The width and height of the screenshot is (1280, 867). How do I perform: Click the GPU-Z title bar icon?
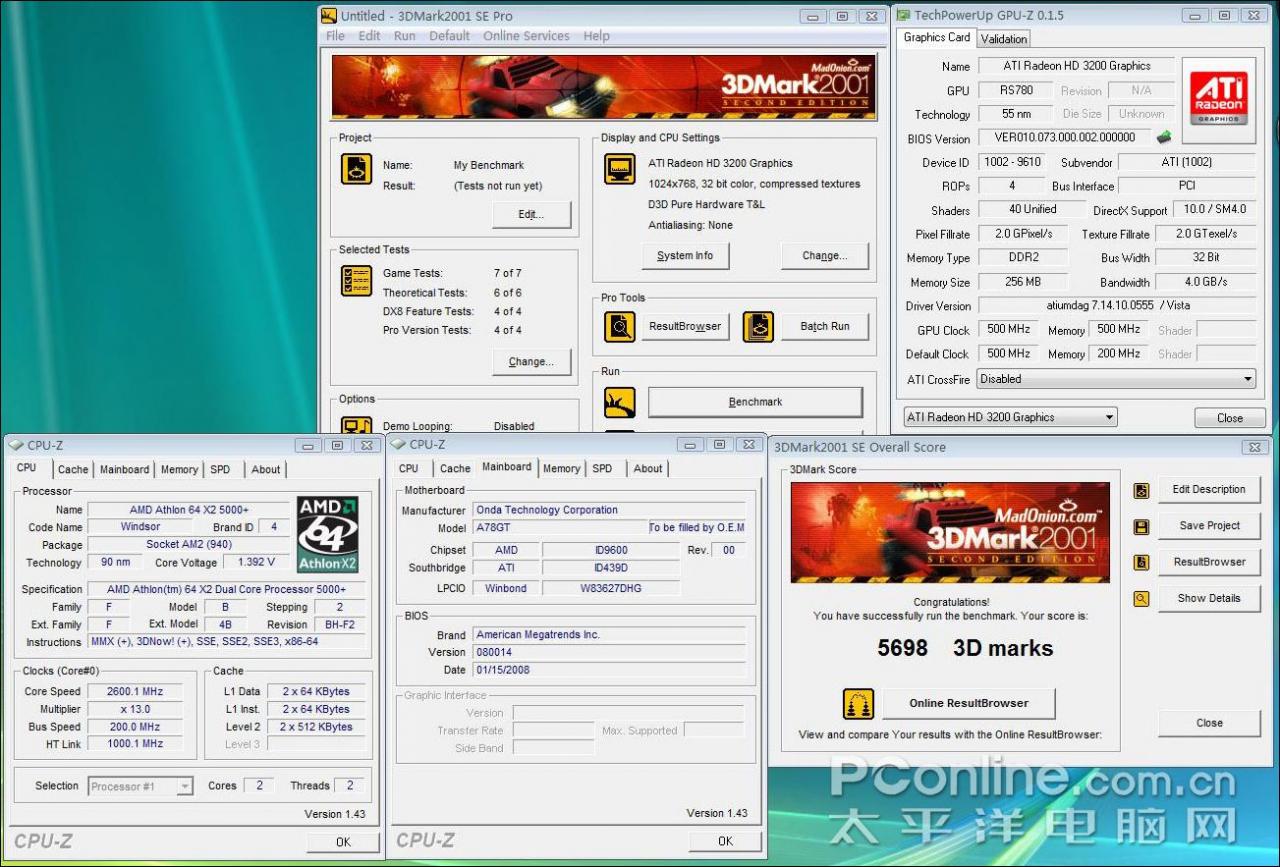[902, 16]
